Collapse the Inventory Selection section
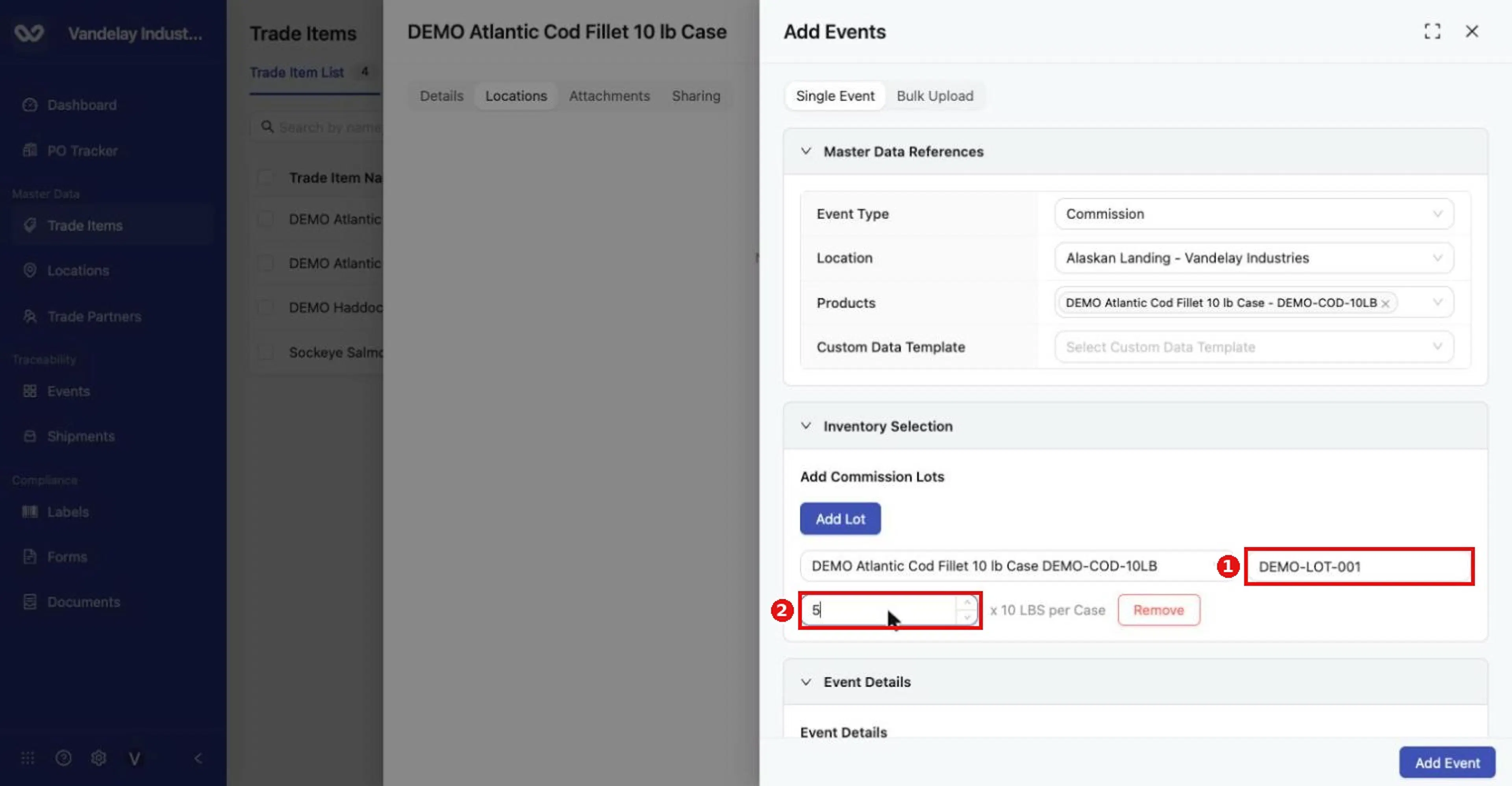This screenshot has height=786, width=1512. coord(806,426)
